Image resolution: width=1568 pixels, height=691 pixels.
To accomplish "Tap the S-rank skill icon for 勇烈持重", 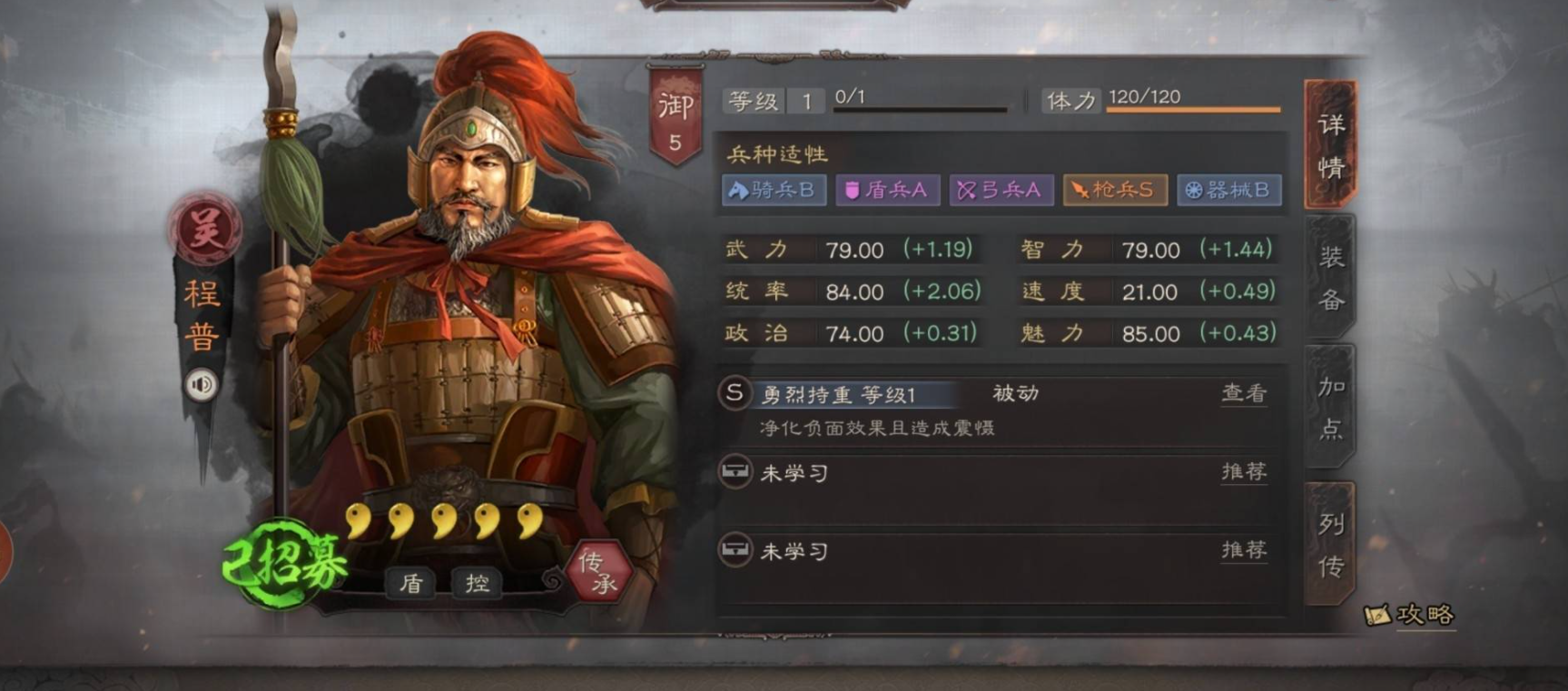I will (x=735, y=393).
